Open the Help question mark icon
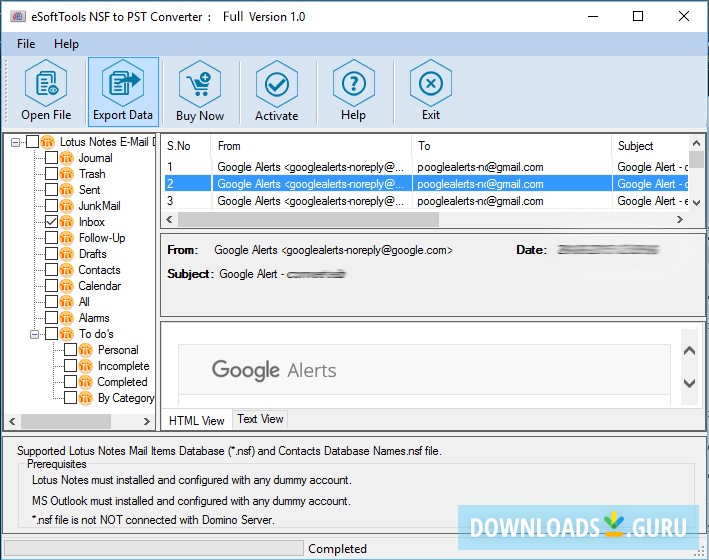Image resolution: width=709 pixels, height=560 pixels. point(353,84)
